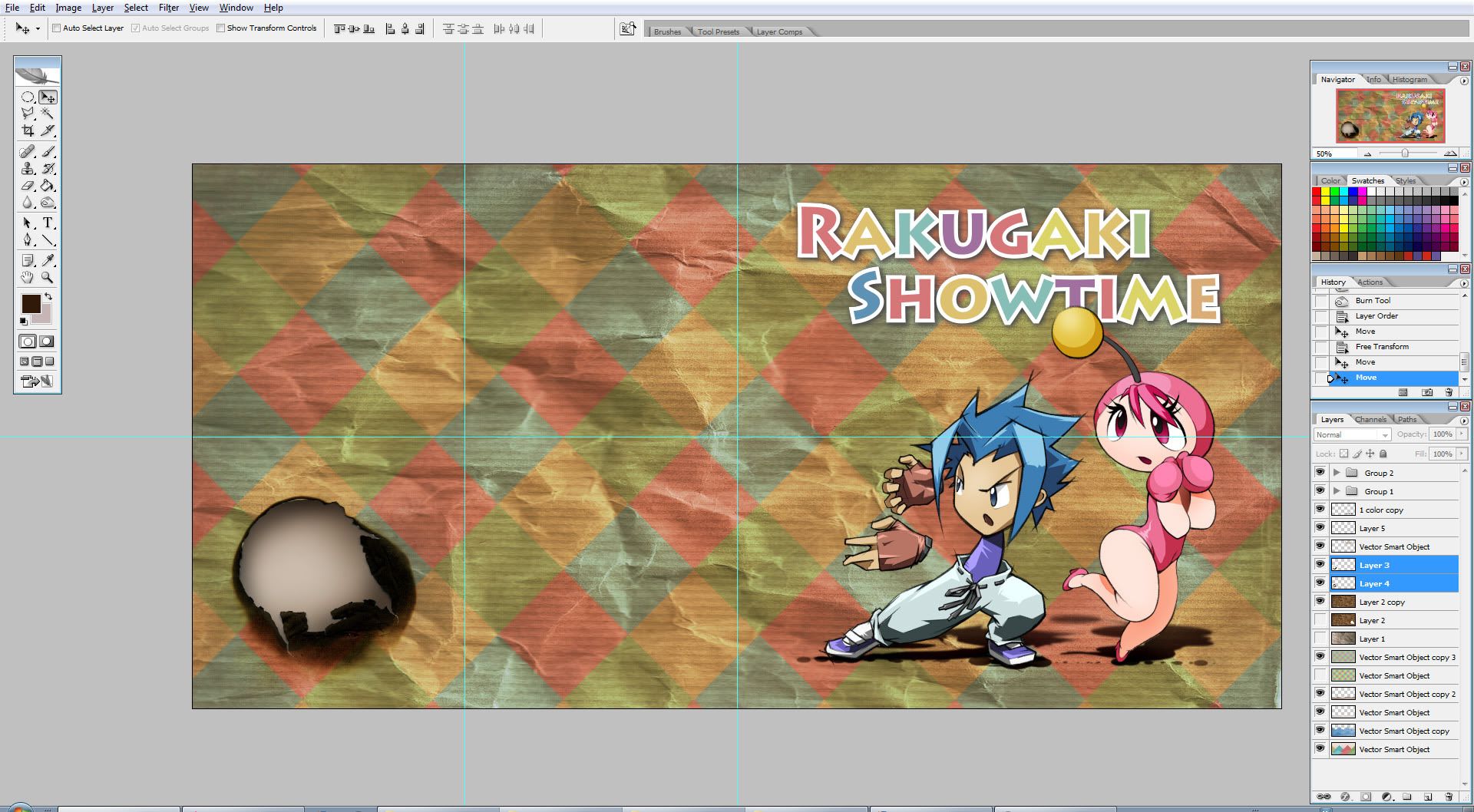This screenshot has height=812, width=1474.
Task: Select the Move tool in toolbox
Action: pyautogui.click(x=48, y=97)
